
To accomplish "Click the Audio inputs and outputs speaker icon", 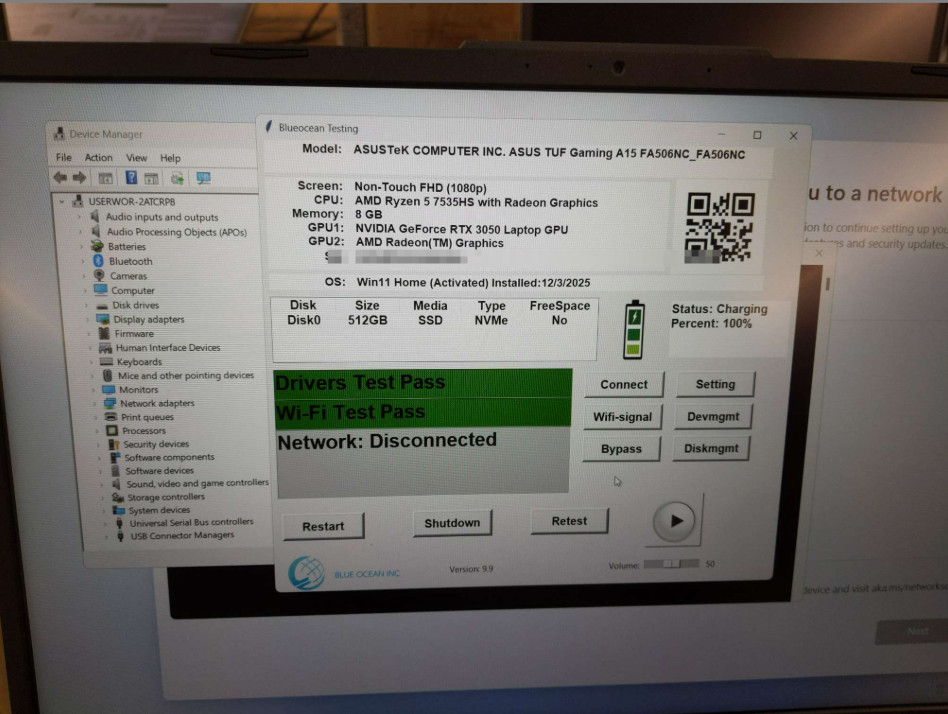I will tap(96, 216).
